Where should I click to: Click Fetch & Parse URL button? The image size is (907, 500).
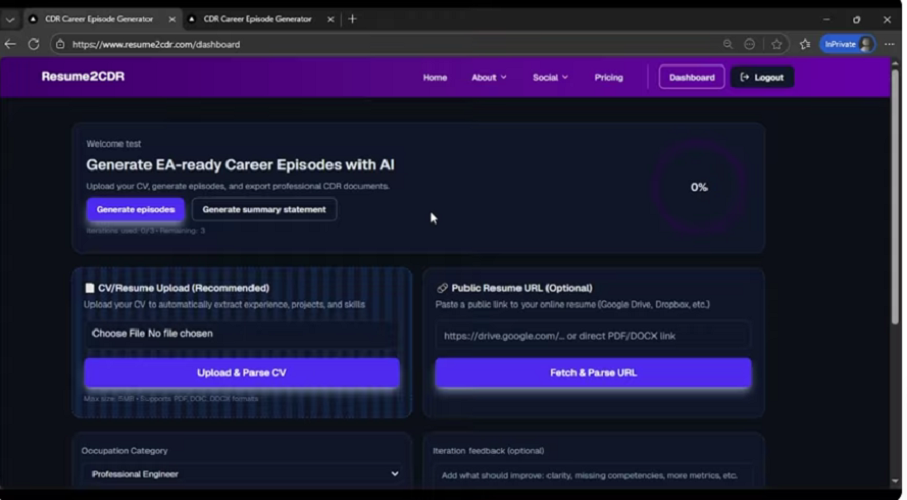click(593, 373)
